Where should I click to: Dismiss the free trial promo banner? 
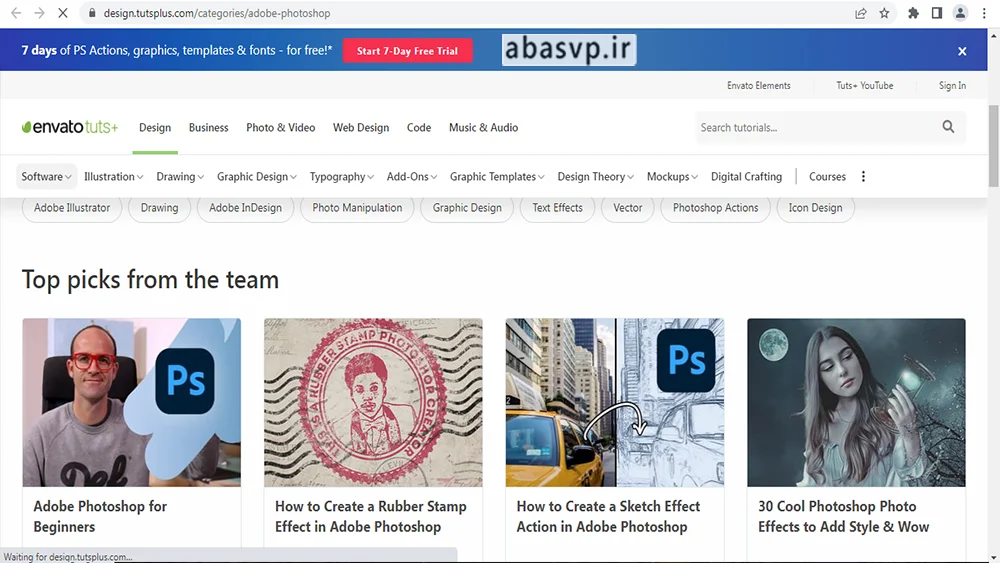click(962, 51)
